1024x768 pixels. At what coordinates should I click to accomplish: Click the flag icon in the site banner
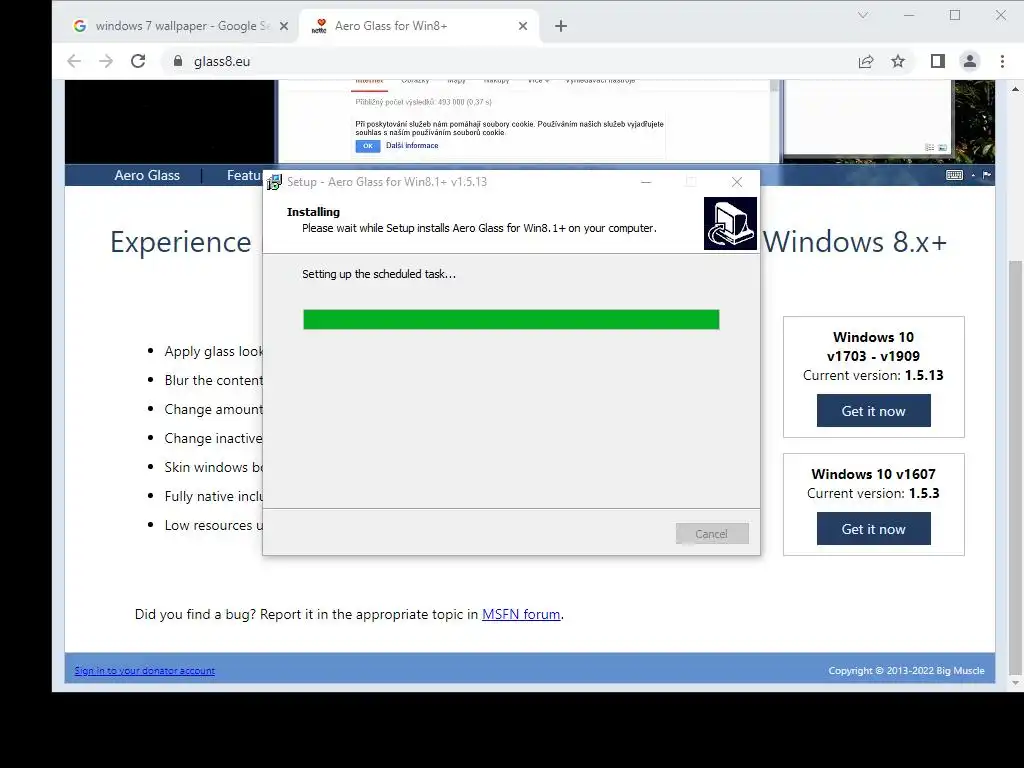click(x=987, y=175)
